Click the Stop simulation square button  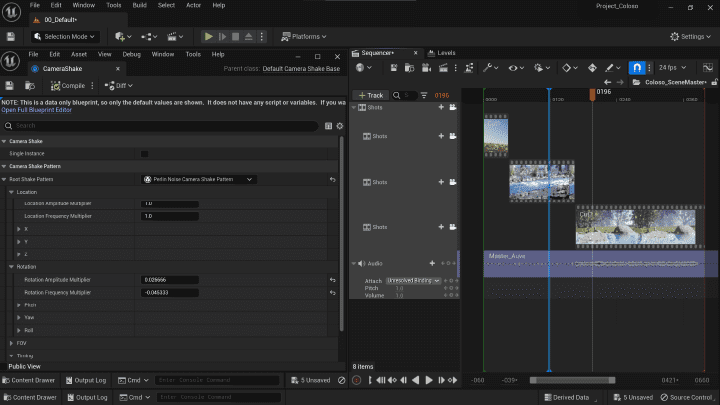click(x=236, y=36)
